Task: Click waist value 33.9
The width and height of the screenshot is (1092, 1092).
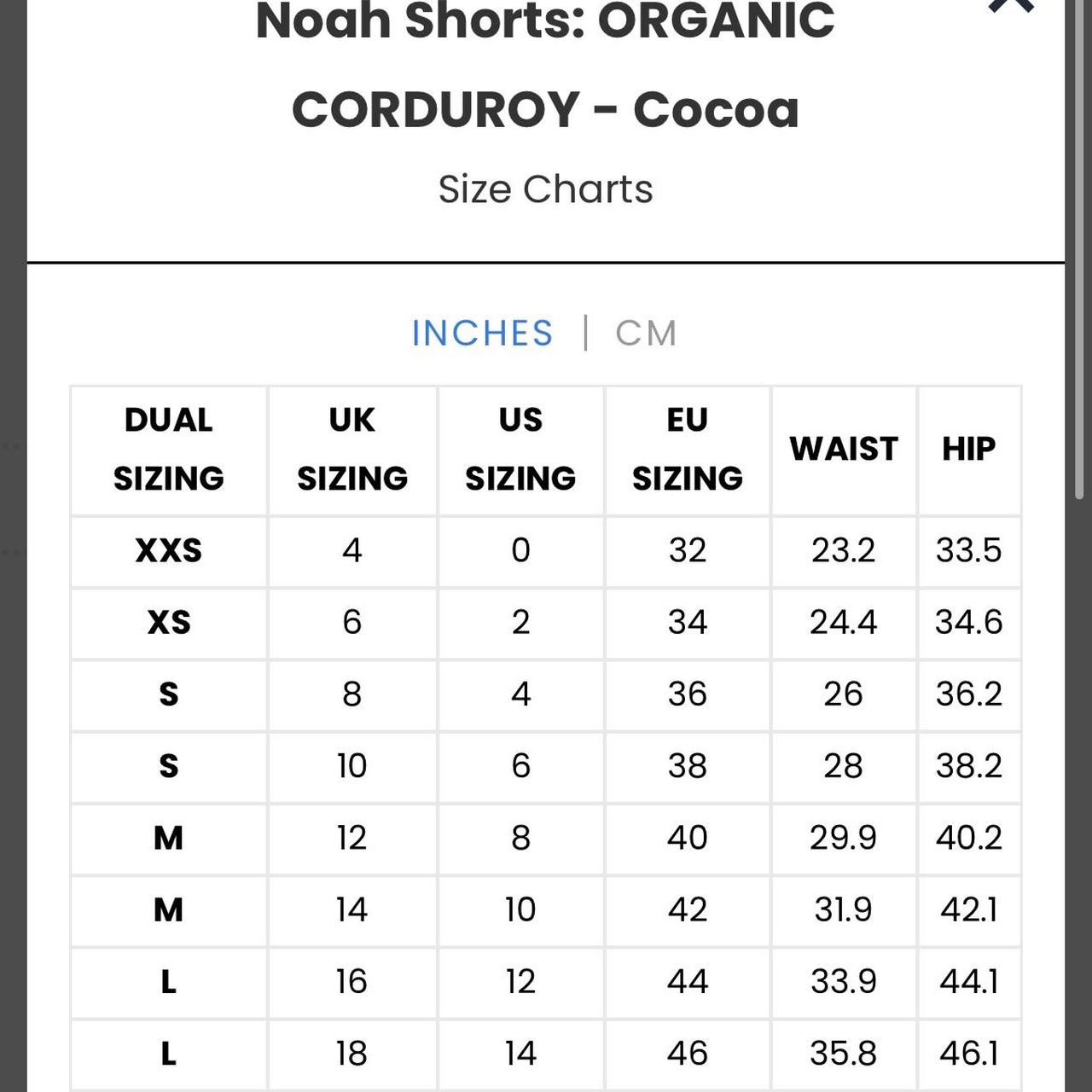Action: pos(844,981)
